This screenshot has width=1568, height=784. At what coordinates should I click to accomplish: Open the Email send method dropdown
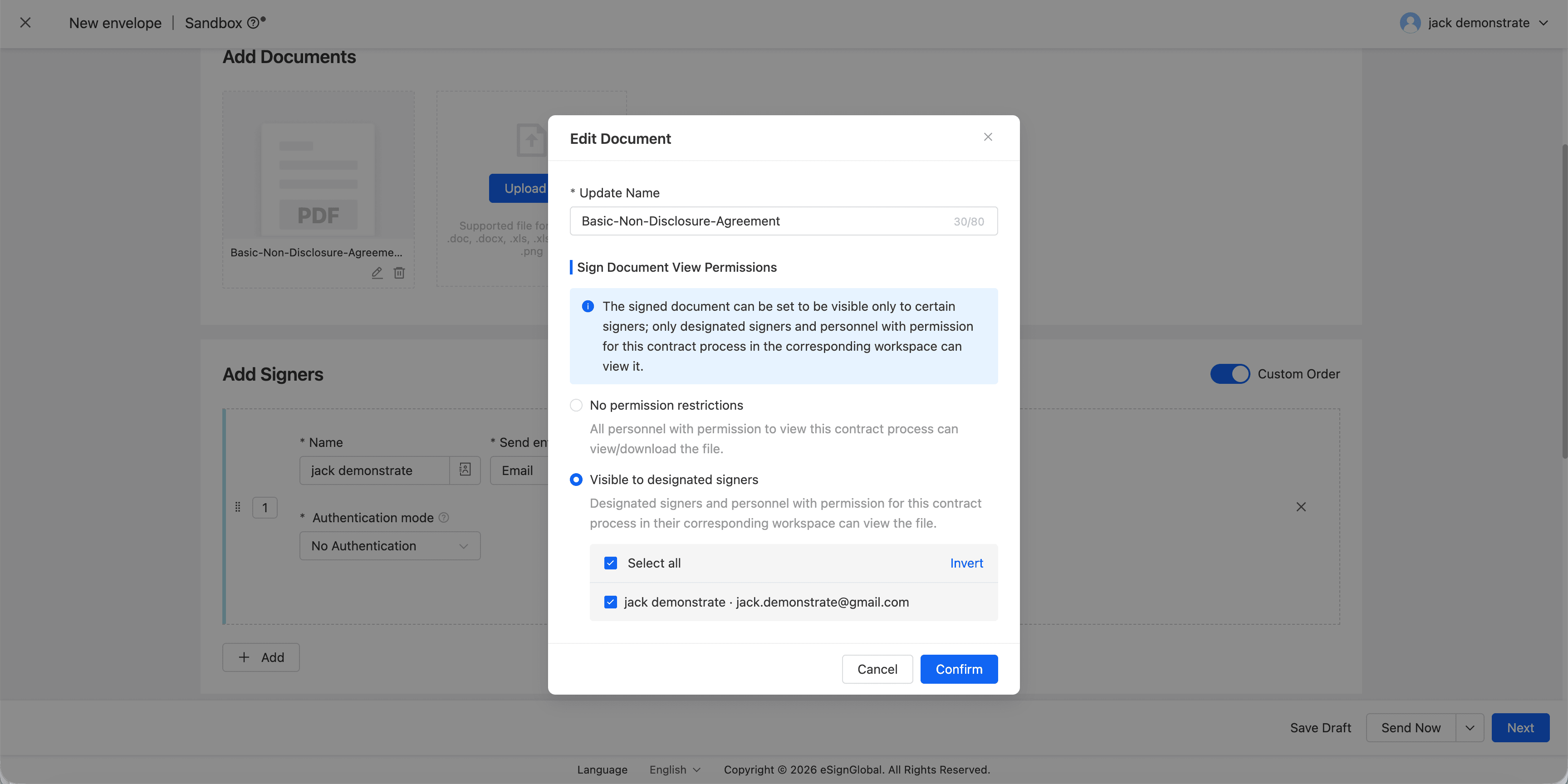[x=519, y=470]
